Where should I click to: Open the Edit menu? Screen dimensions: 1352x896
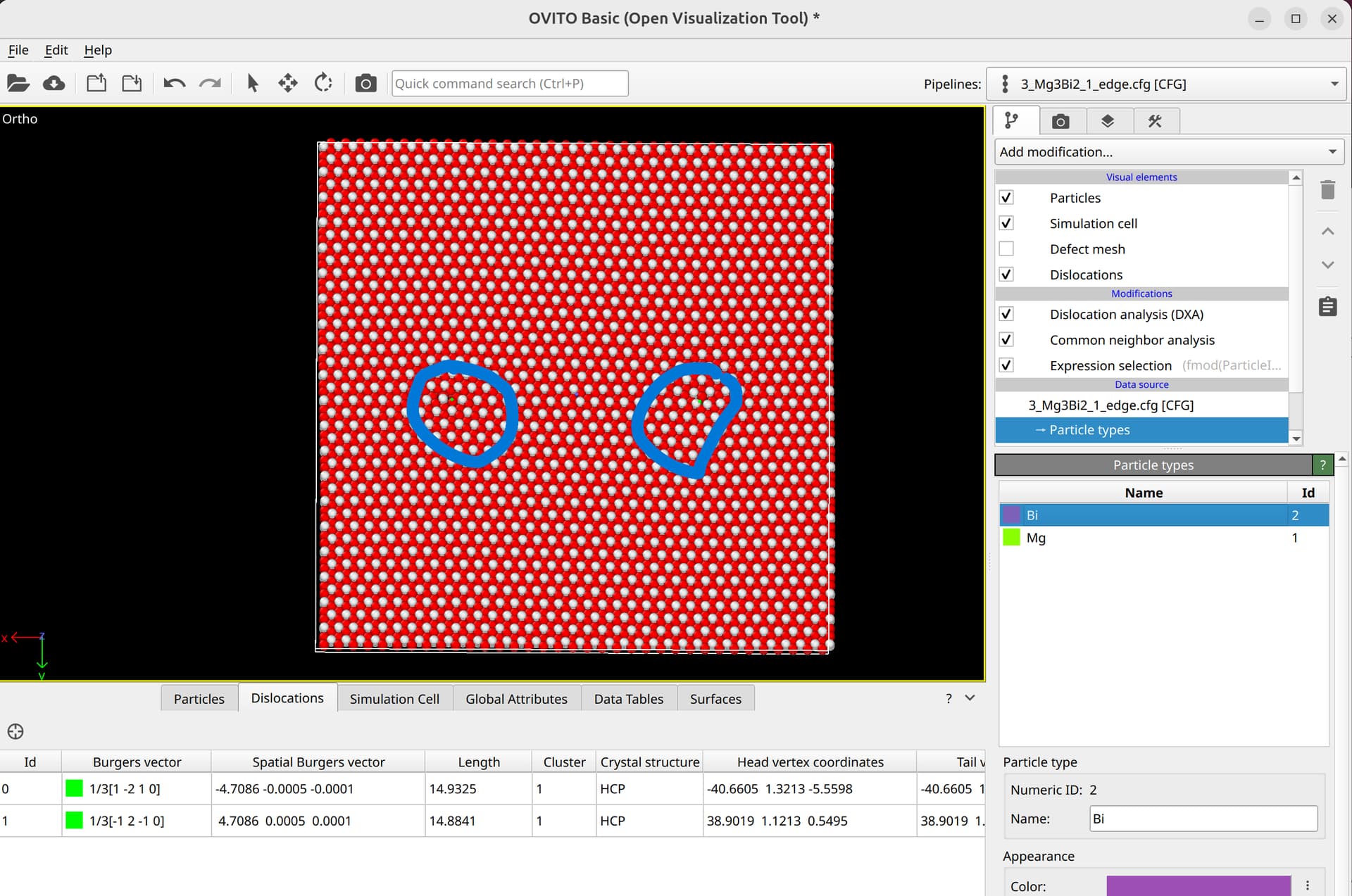coord(56,50)
